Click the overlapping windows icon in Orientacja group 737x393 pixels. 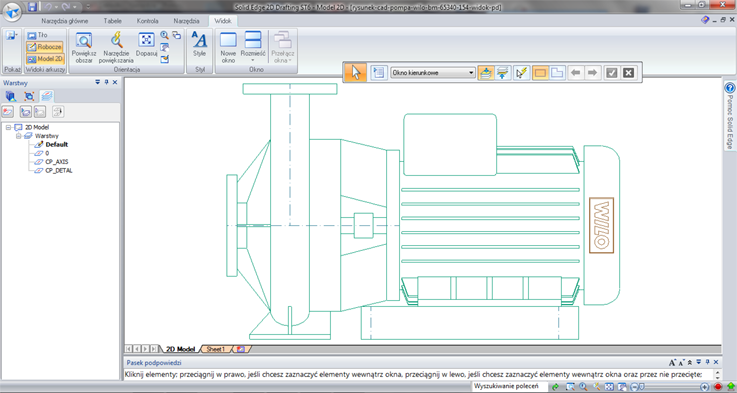point(176,35)
